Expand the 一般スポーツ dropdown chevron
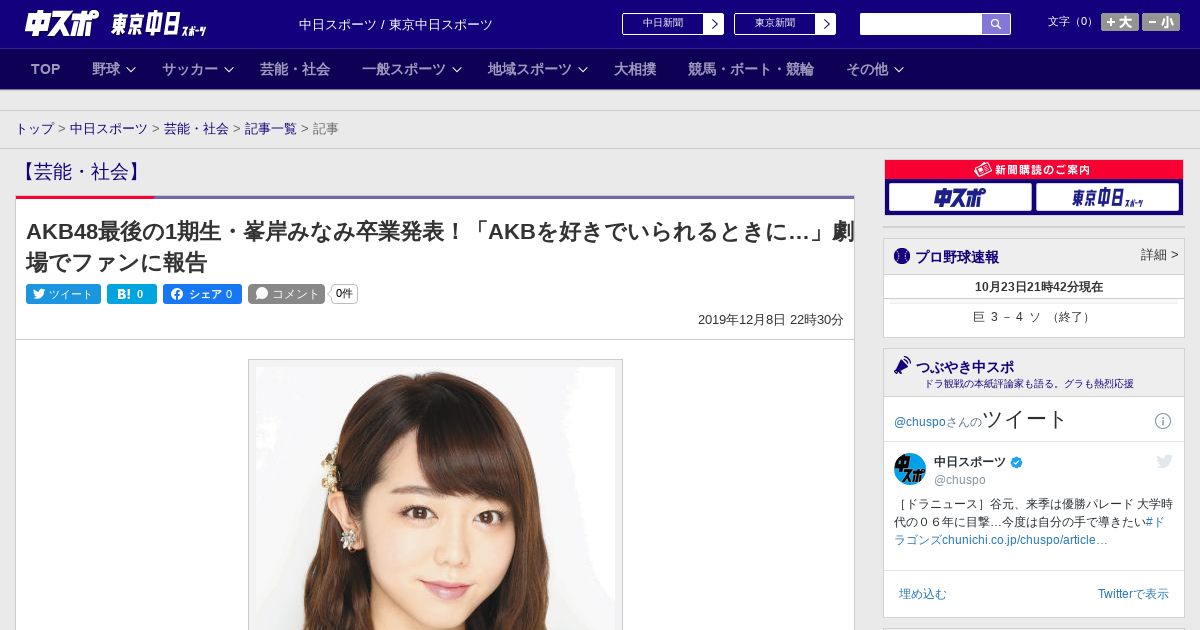Image resolution: width=1200 pixels, height=630 pixels. pos(457,70)
